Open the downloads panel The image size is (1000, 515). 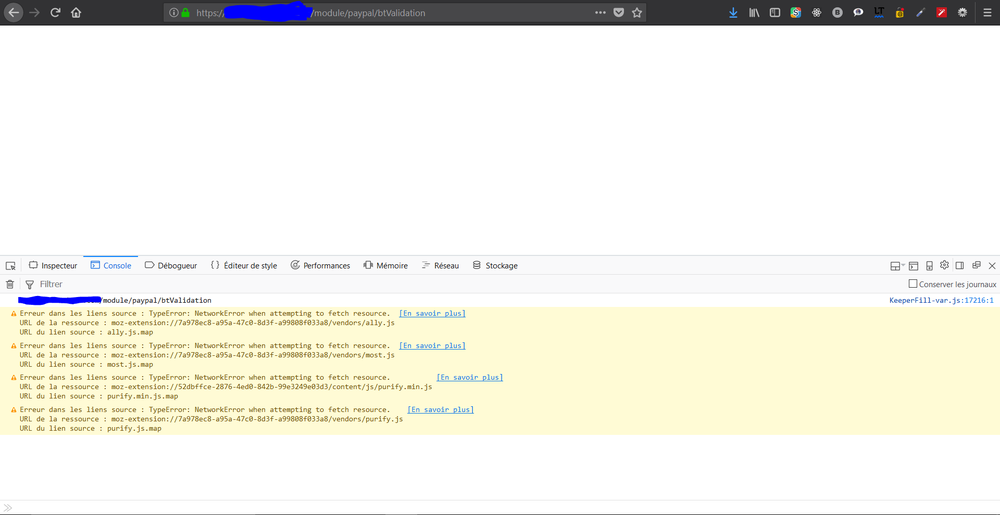[x=733, y=12]
